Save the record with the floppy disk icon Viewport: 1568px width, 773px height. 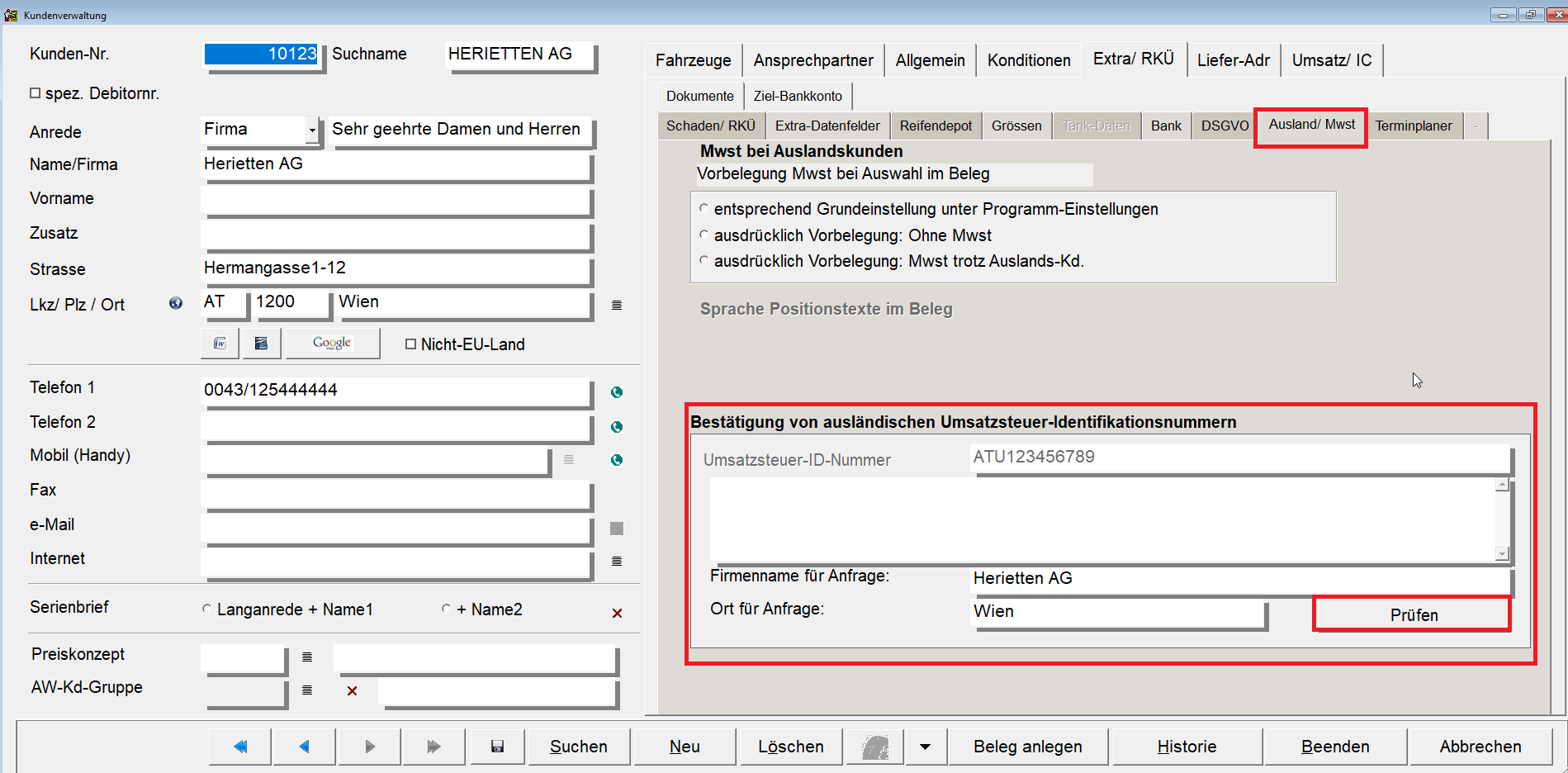(x=497, y=747)
